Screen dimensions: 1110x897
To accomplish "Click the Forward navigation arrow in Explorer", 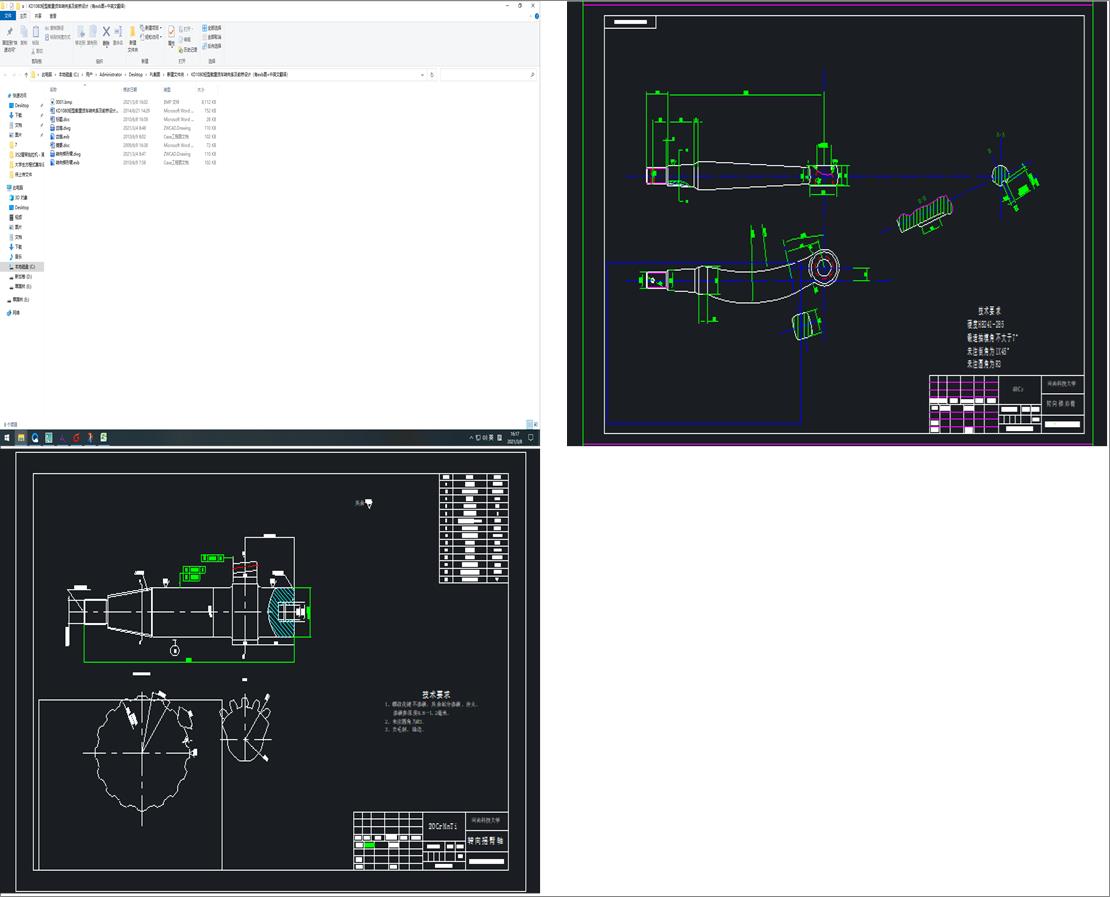I will tap(14, 74).
